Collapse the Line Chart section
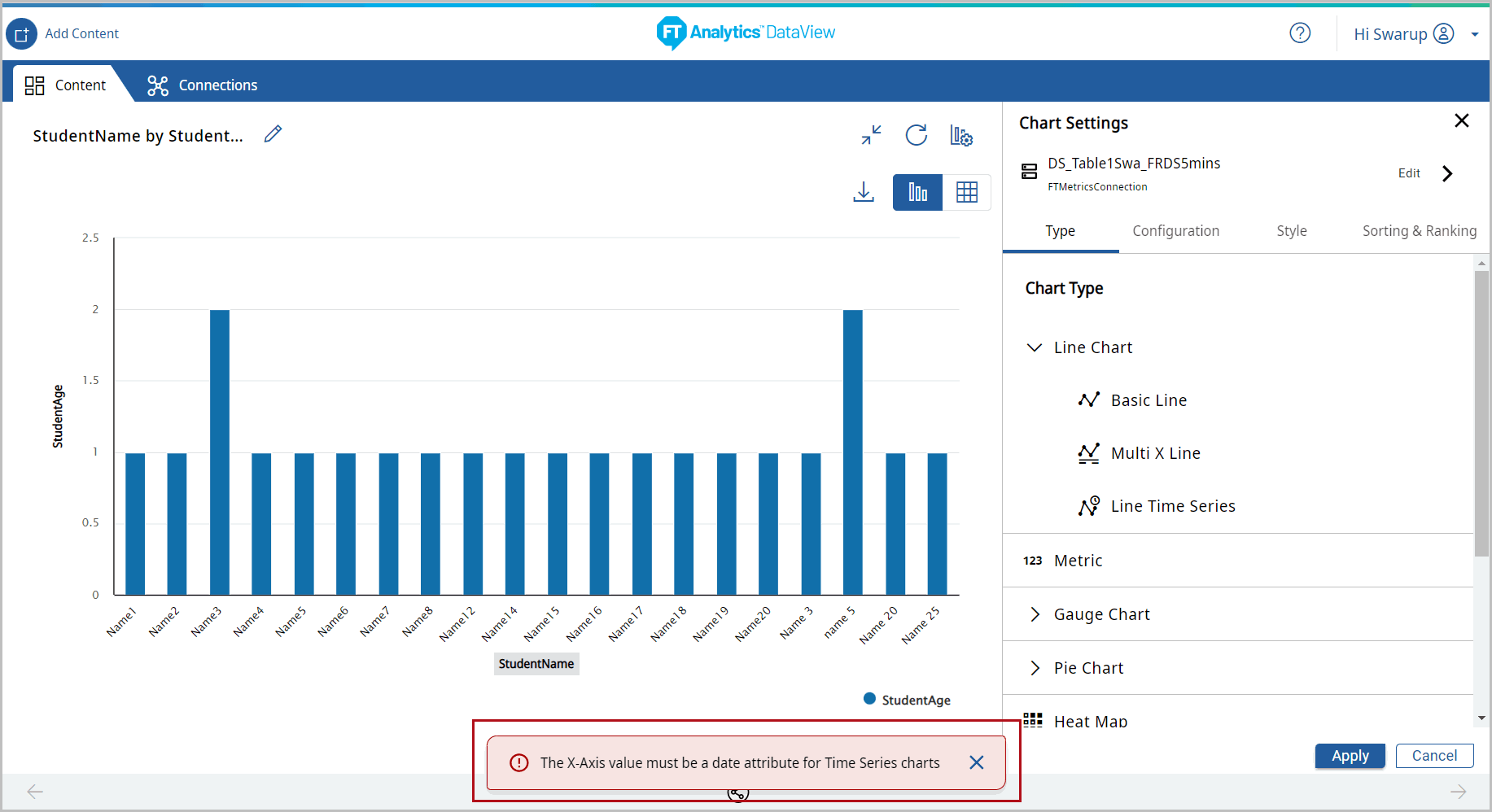 click(1035, 347)
